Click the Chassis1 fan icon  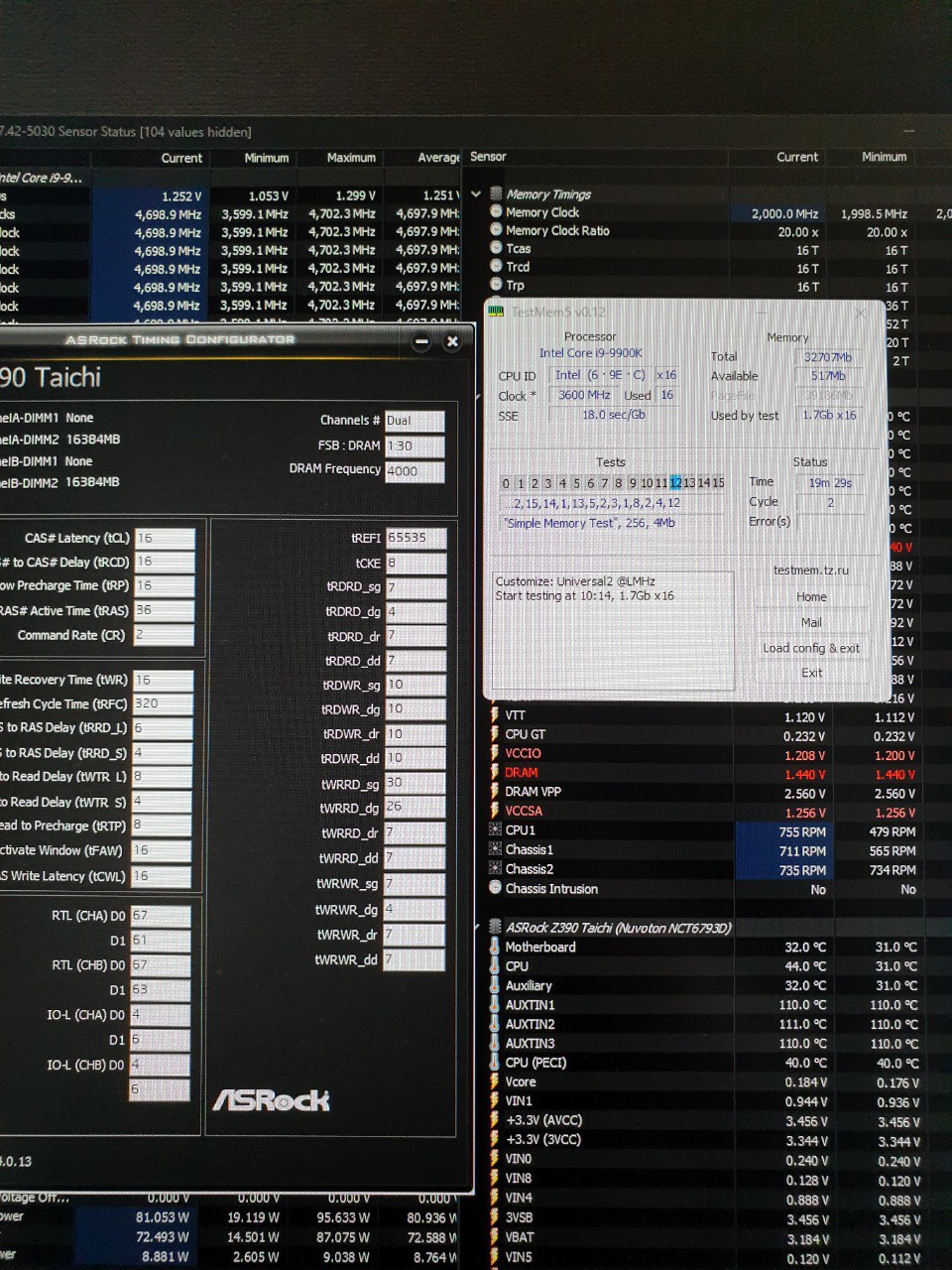click(496, 849)
